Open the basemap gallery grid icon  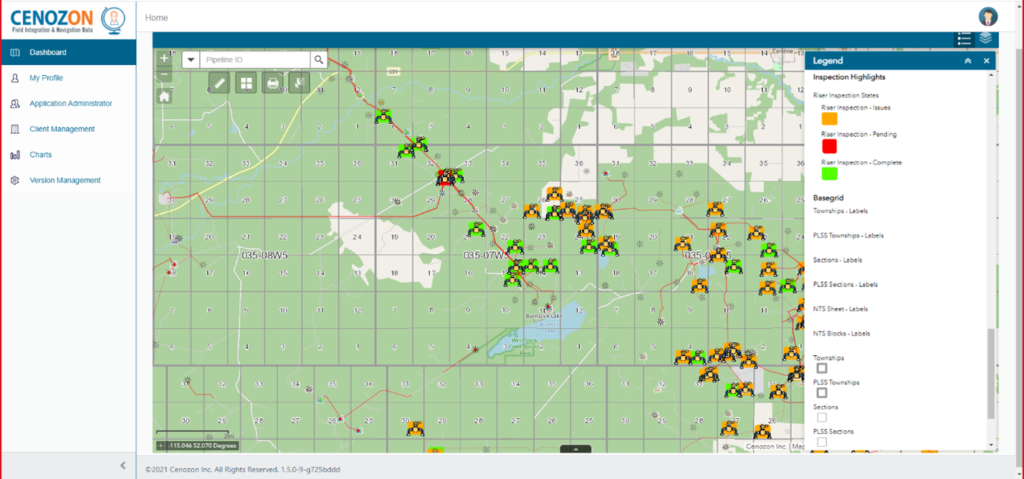click(x=245, y=84)
